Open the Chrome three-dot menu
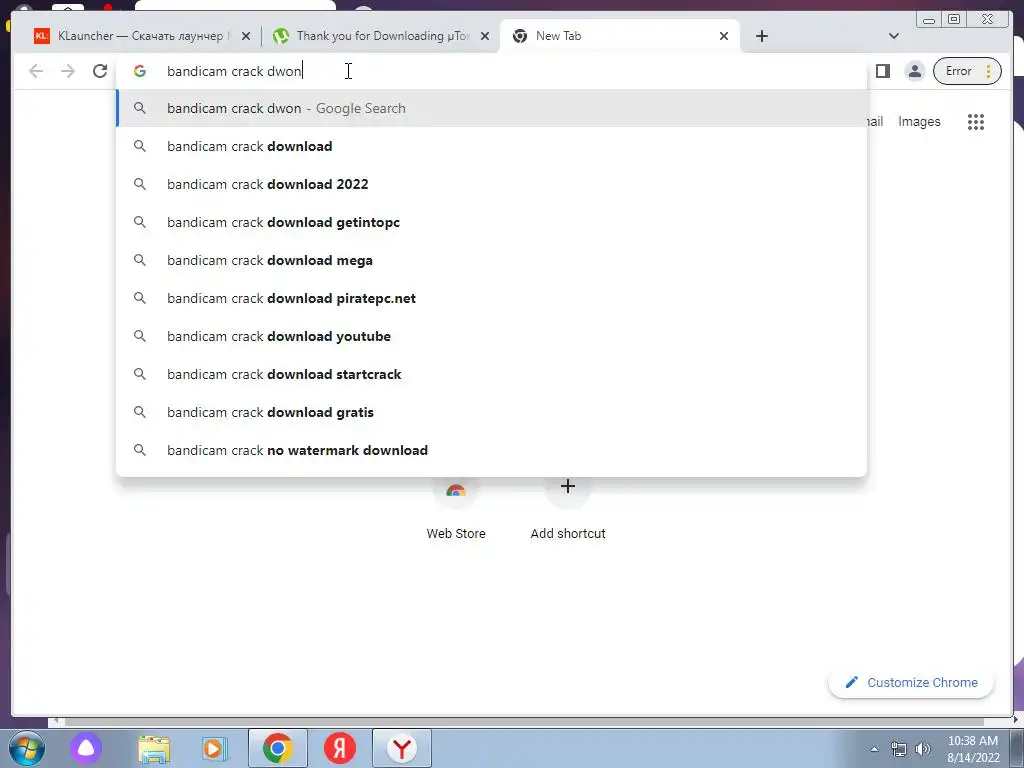 pos(989,71)
